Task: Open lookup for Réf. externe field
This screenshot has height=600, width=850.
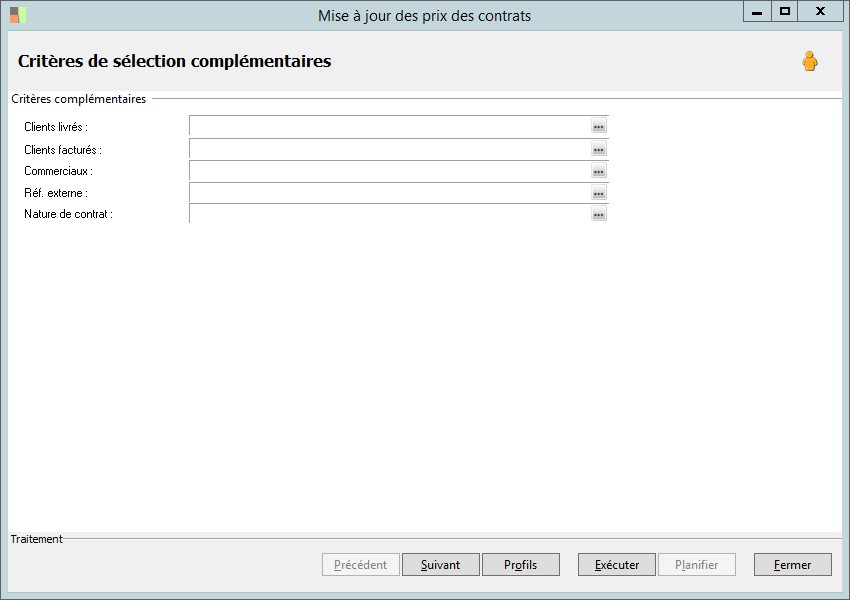Action: (x=598, y=193)
